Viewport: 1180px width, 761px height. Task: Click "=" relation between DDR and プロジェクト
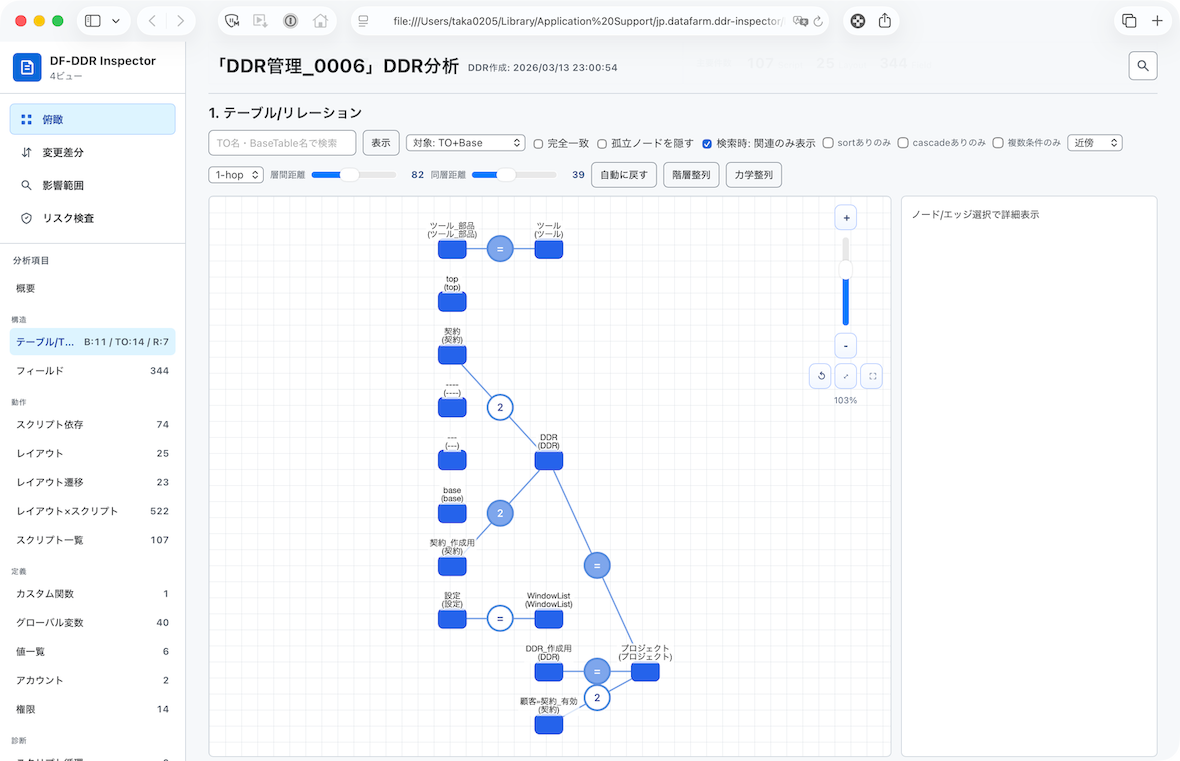[597, 565]
